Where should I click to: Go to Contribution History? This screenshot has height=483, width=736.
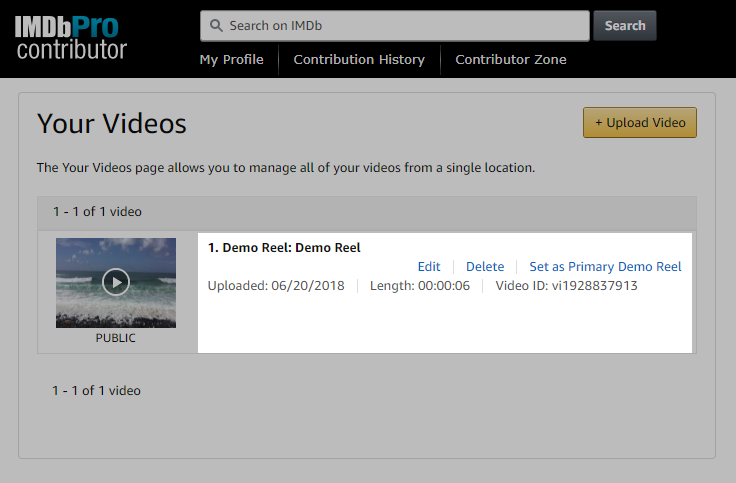(359, 60)
